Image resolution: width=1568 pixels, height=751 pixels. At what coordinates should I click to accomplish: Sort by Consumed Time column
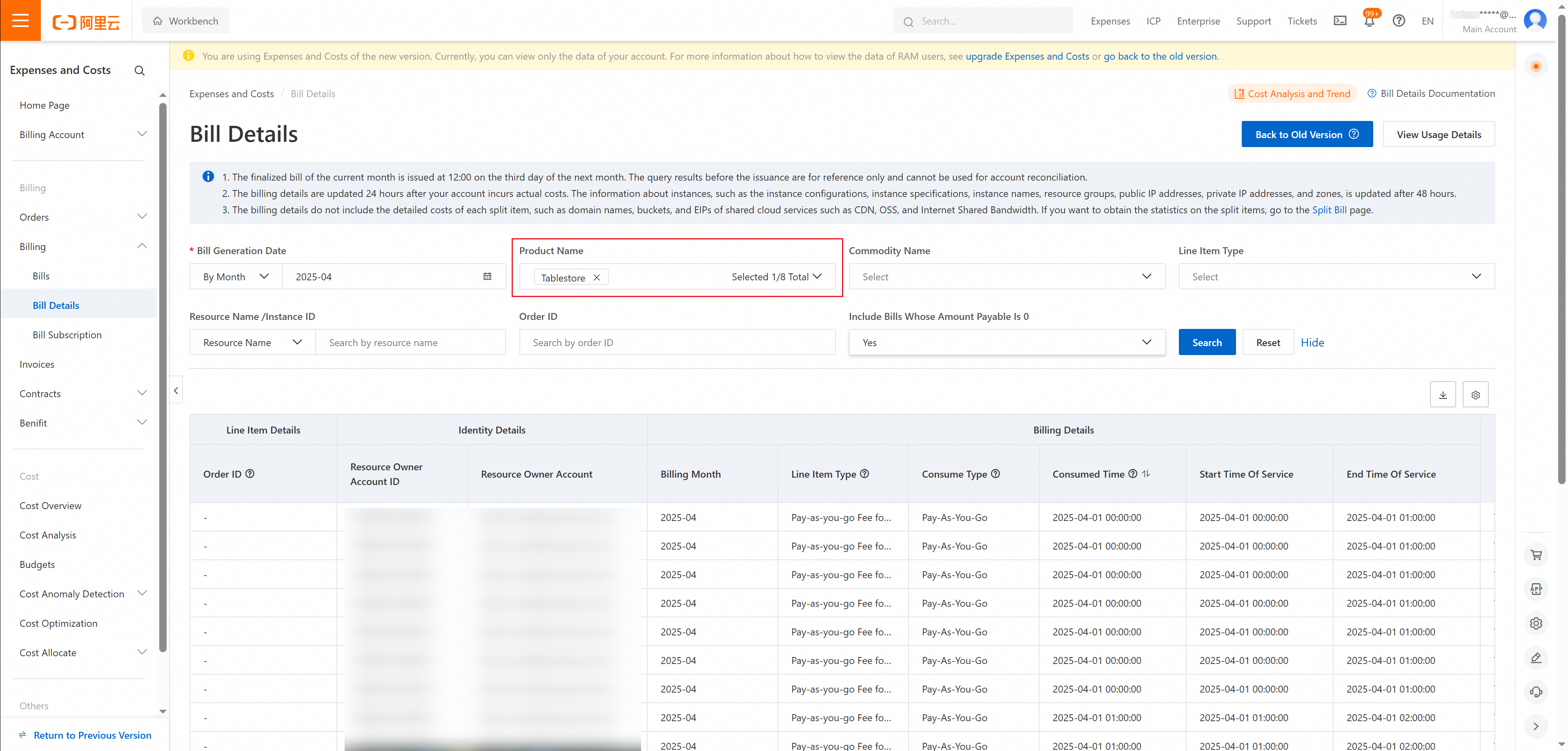pos(1145,474)
